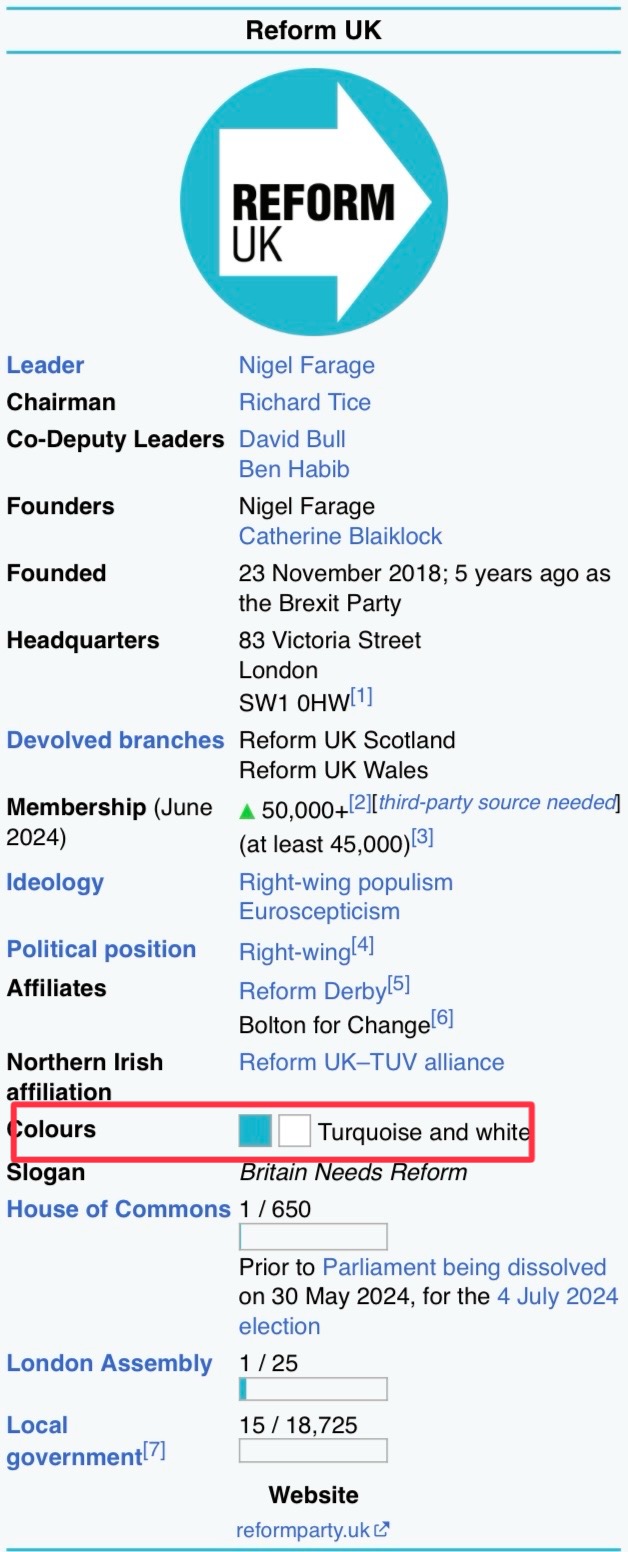Open the David Bull link
Image resolution: width=628 pixels, height=1552 pixels.
(292, 439)
